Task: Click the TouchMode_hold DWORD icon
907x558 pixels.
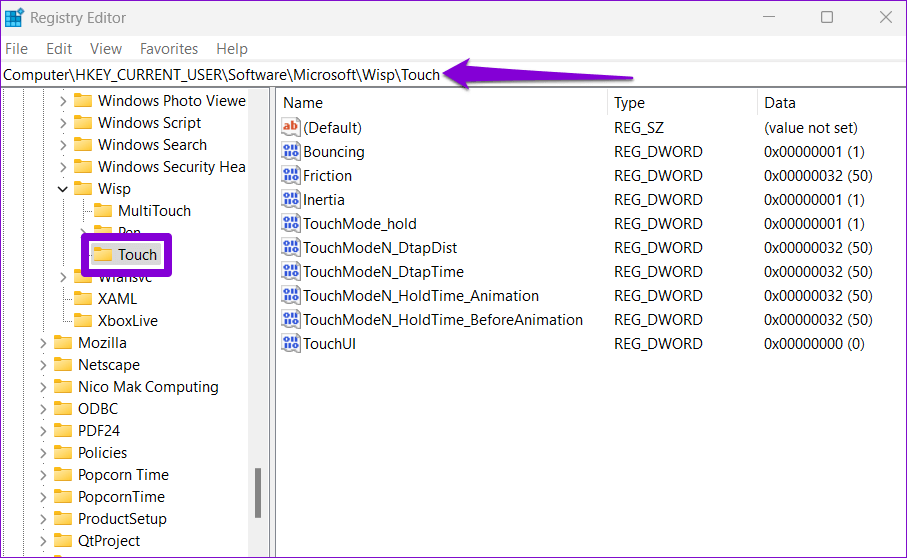Action: [291, 223]
